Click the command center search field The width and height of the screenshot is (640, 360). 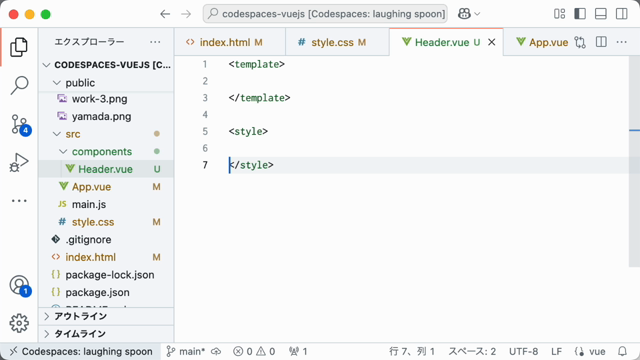325,14
